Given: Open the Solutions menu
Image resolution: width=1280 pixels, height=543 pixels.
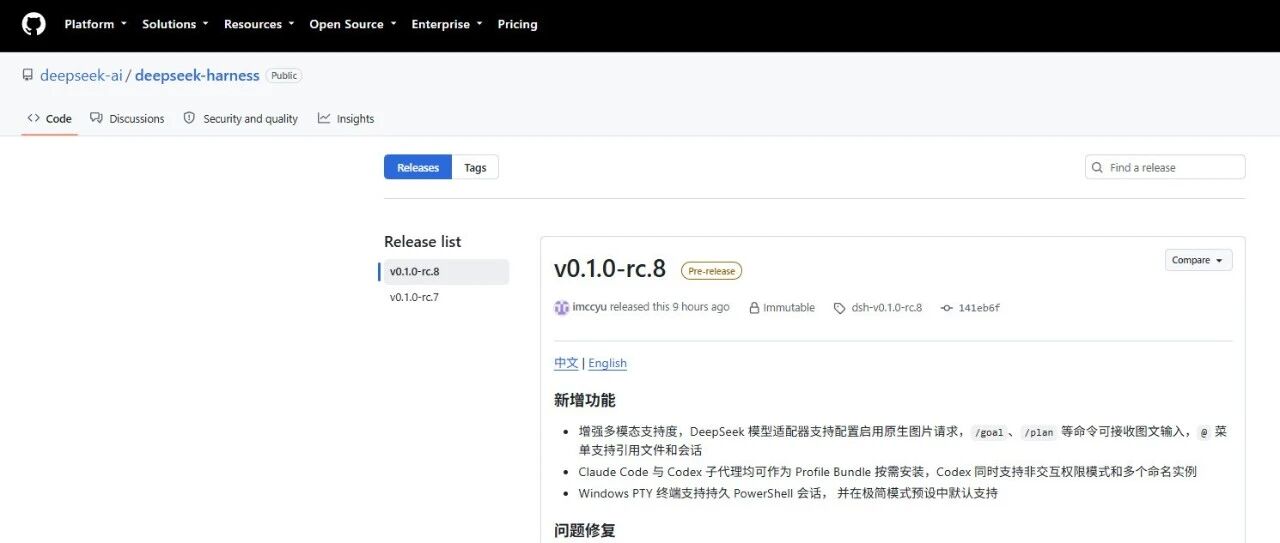Looking at the screenshot, I should click(x=175, y=24).
